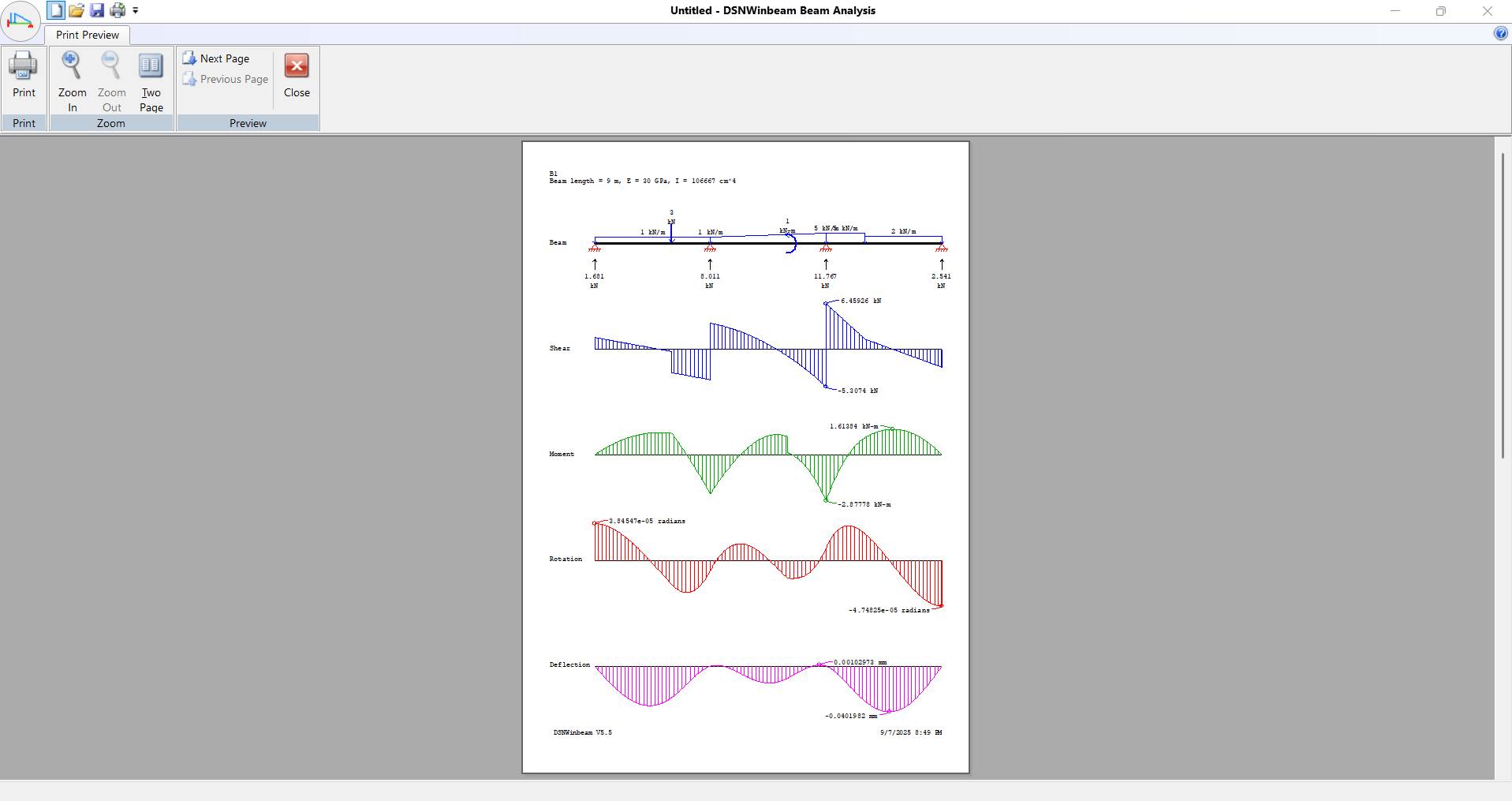Click the beam diagram on the preview page
The width and height of the screenshot is (1512, 801).
(x=768, y=243)
